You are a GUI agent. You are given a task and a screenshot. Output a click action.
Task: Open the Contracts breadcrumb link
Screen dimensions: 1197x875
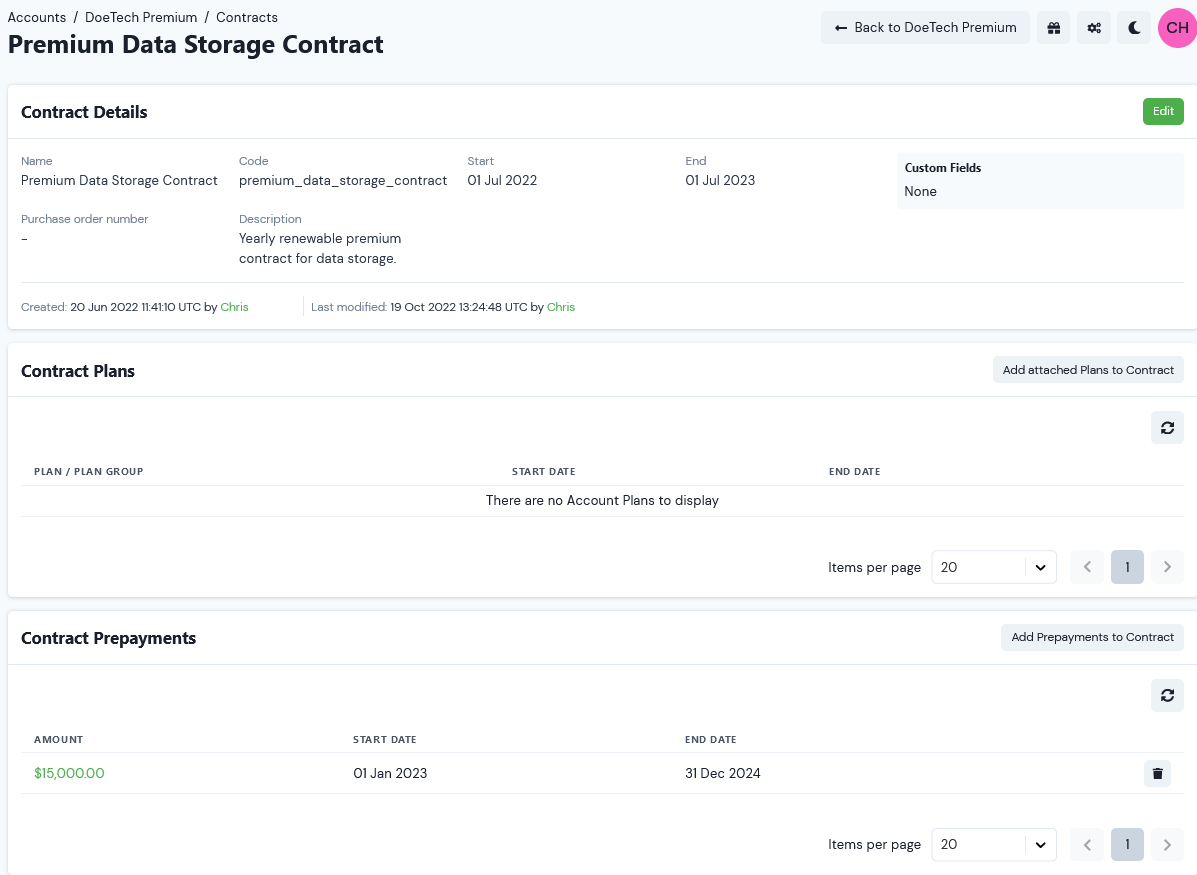(x=246, y=17)
